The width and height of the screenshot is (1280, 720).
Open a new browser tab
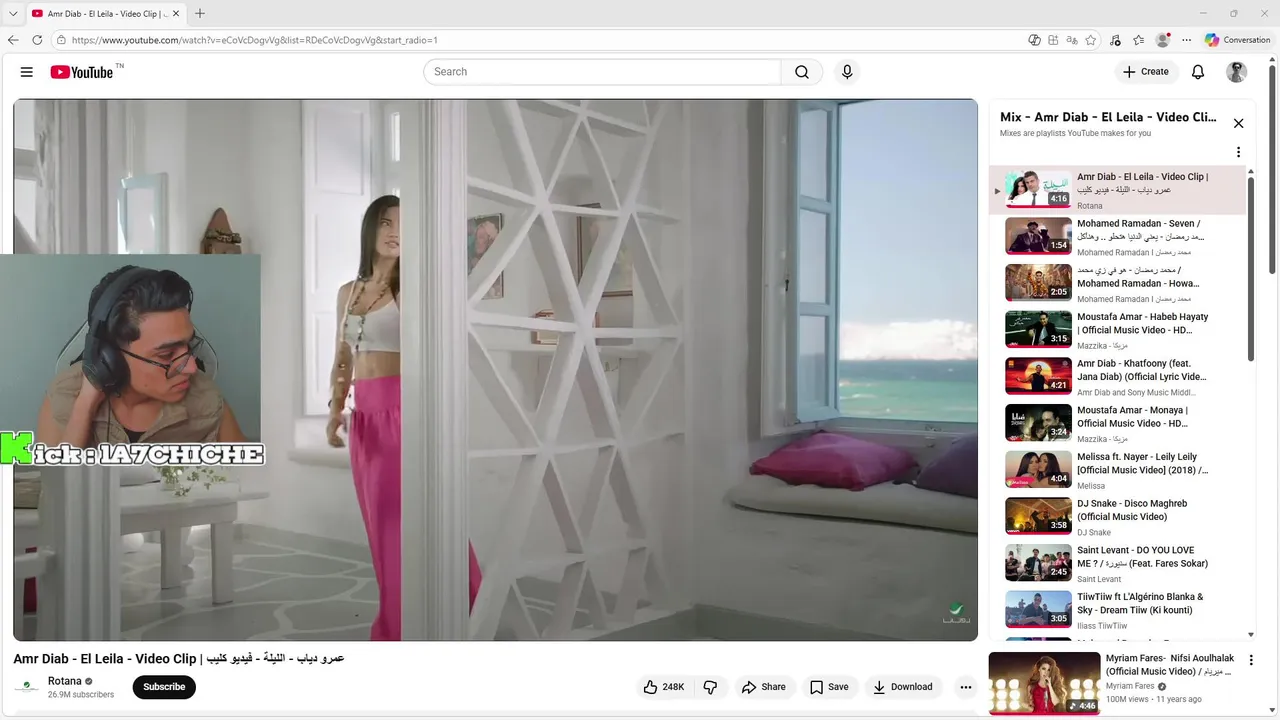pyautogui.click(x=200, y=13)
